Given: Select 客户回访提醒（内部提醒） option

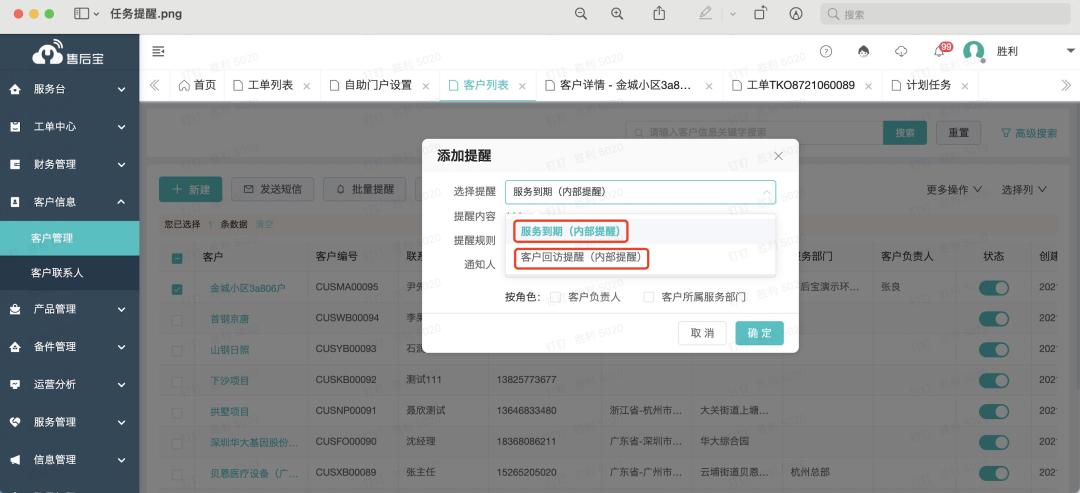Looking at the screenshot, I should pyautogui.click(x=581, y=258).
